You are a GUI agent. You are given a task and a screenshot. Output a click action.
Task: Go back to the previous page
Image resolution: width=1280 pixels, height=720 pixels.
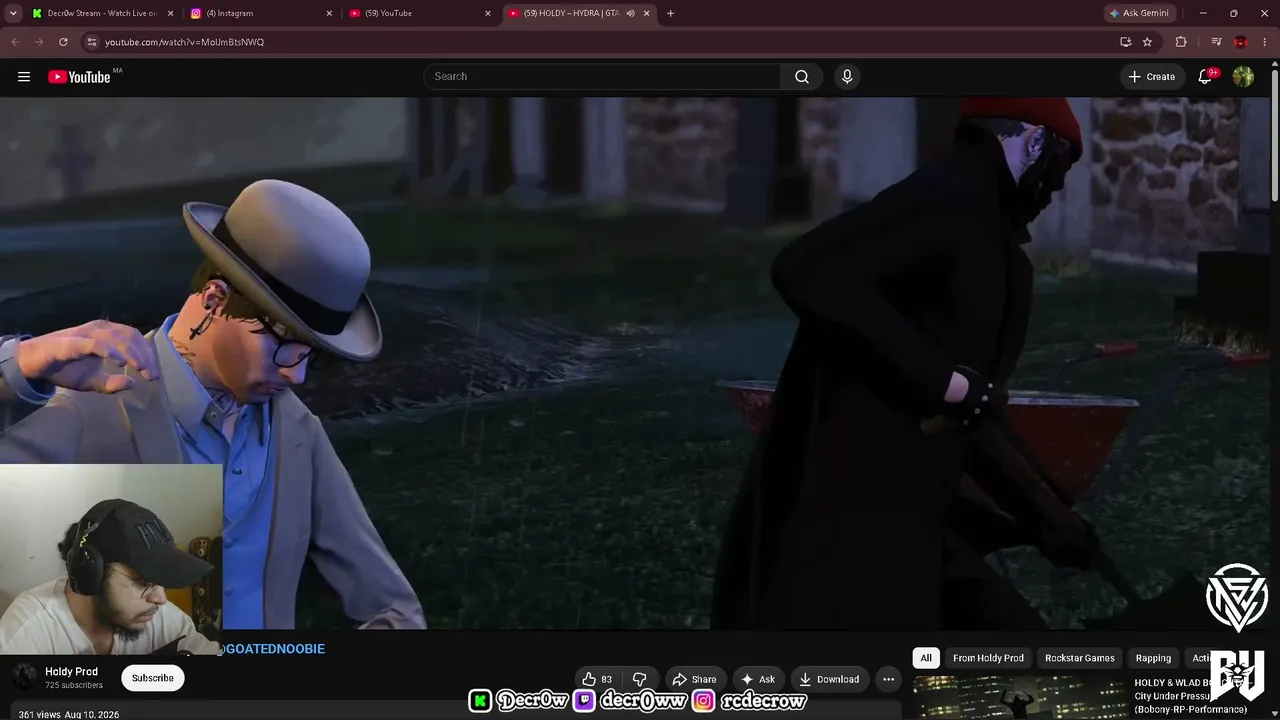tap(15, 42)
